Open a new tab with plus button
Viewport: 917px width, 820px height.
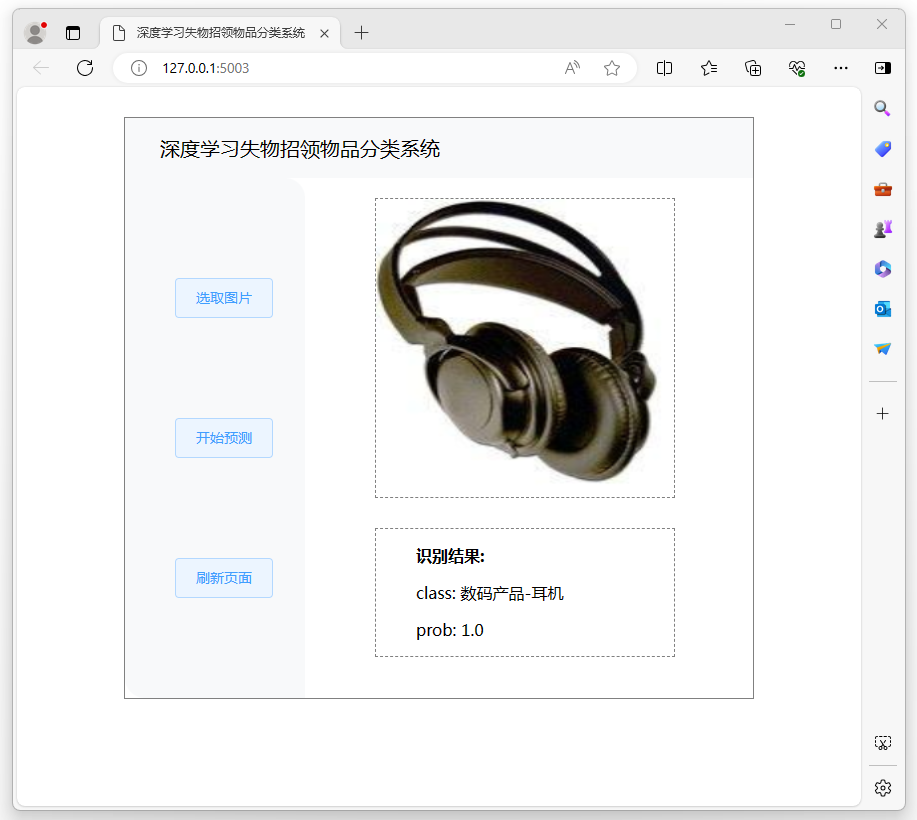361,33
